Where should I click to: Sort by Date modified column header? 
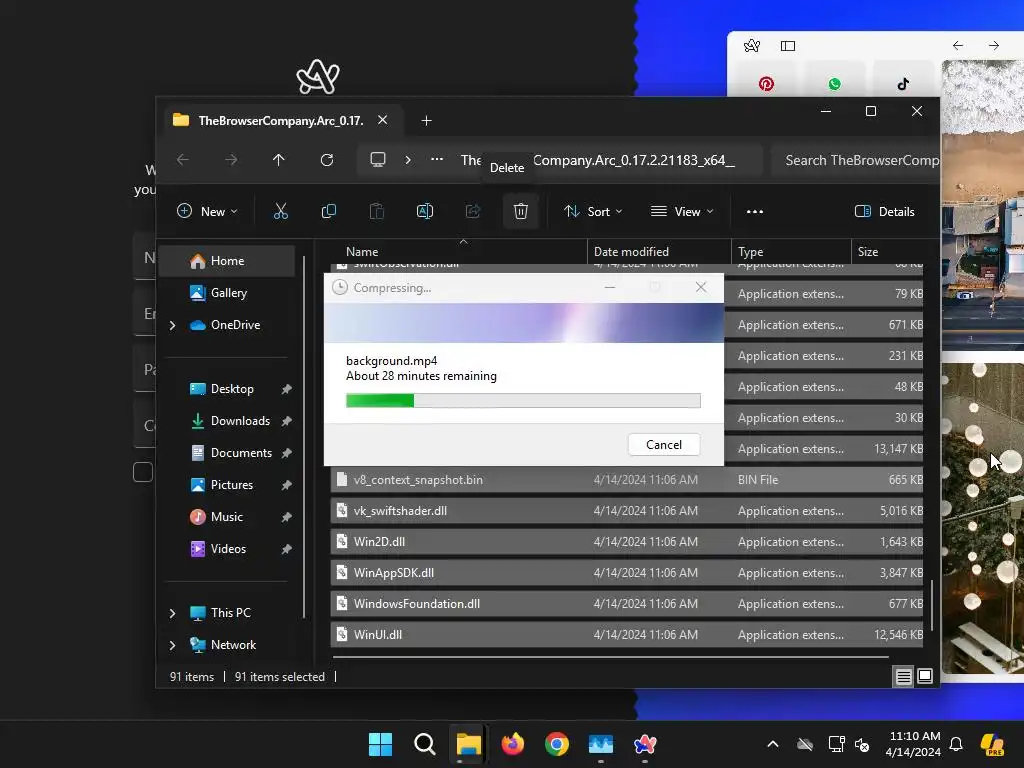coord(659,251)
